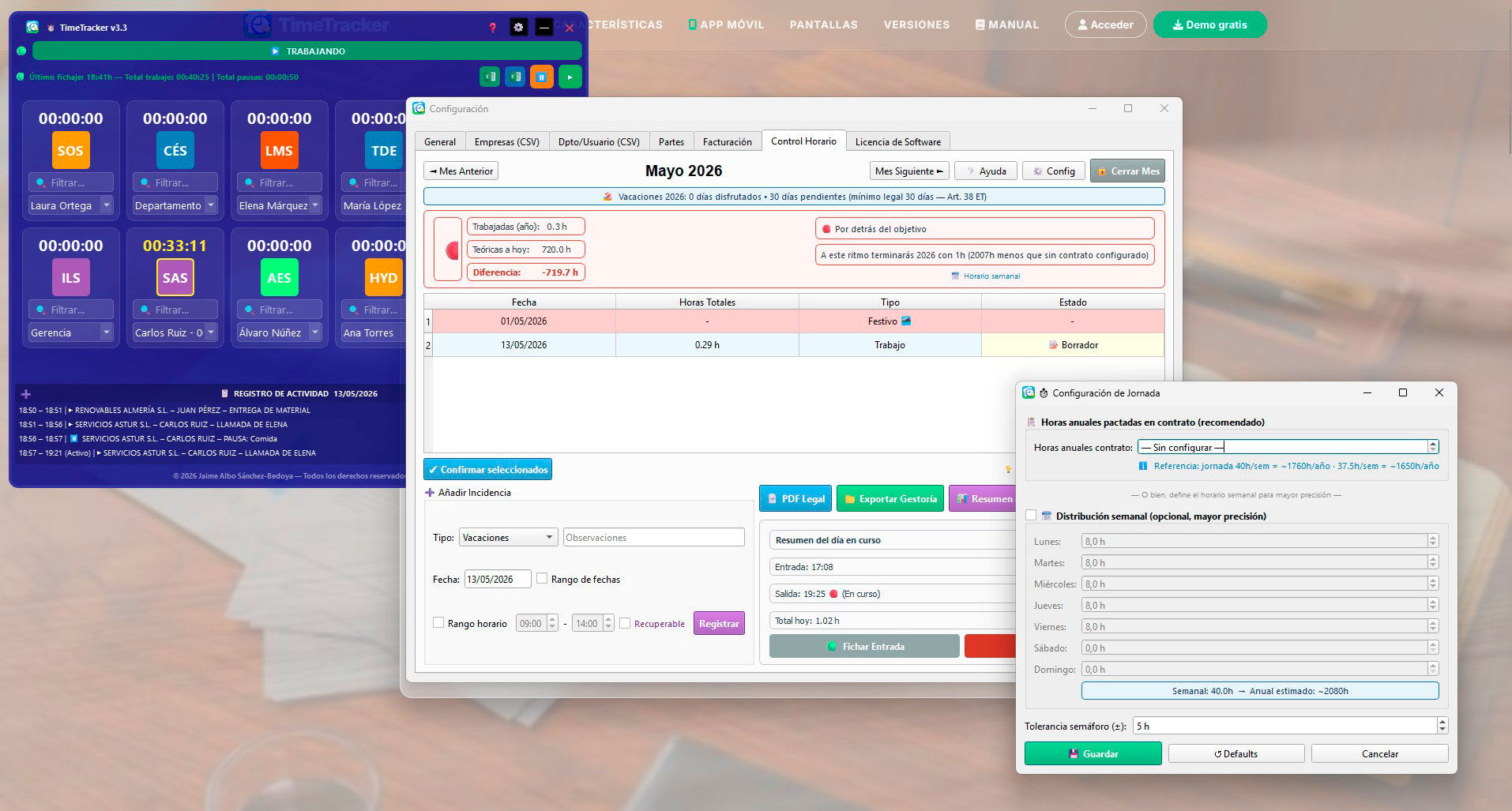
Task: Select the AES company tile
Action: point(279,277)
